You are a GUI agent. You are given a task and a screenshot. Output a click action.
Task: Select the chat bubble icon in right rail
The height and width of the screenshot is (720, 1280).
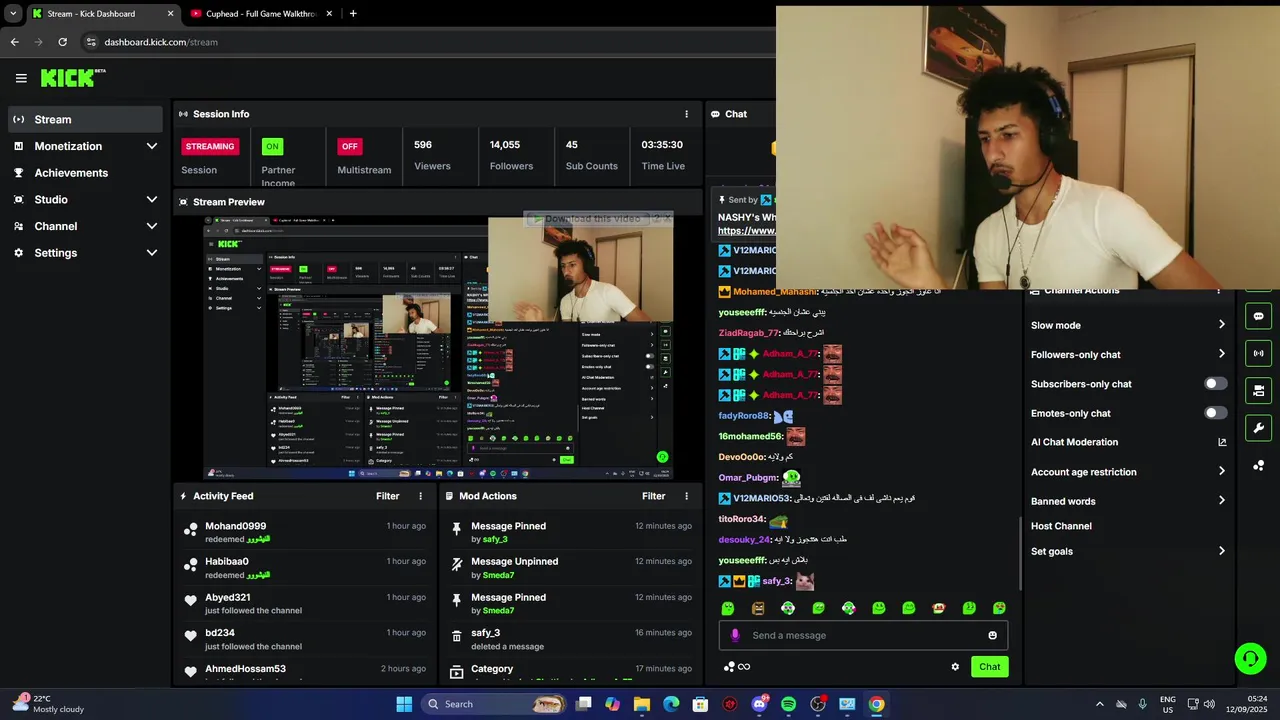click(x=1258, y=316)
